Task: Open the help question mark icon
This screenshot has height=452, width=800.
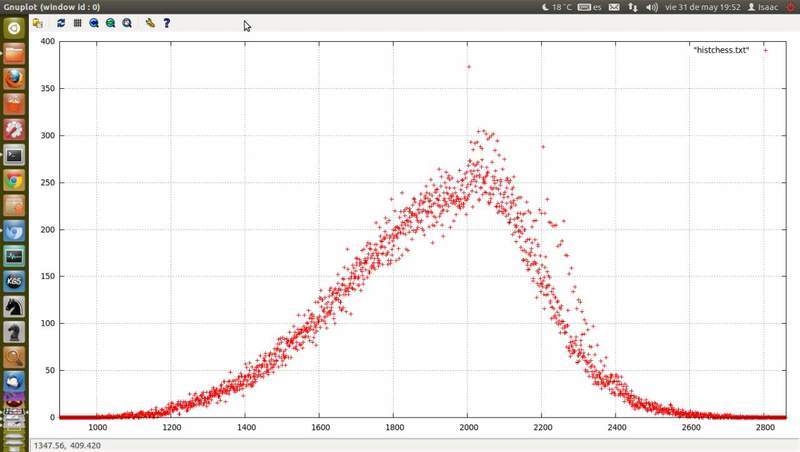Action: (x=167, y=22)
